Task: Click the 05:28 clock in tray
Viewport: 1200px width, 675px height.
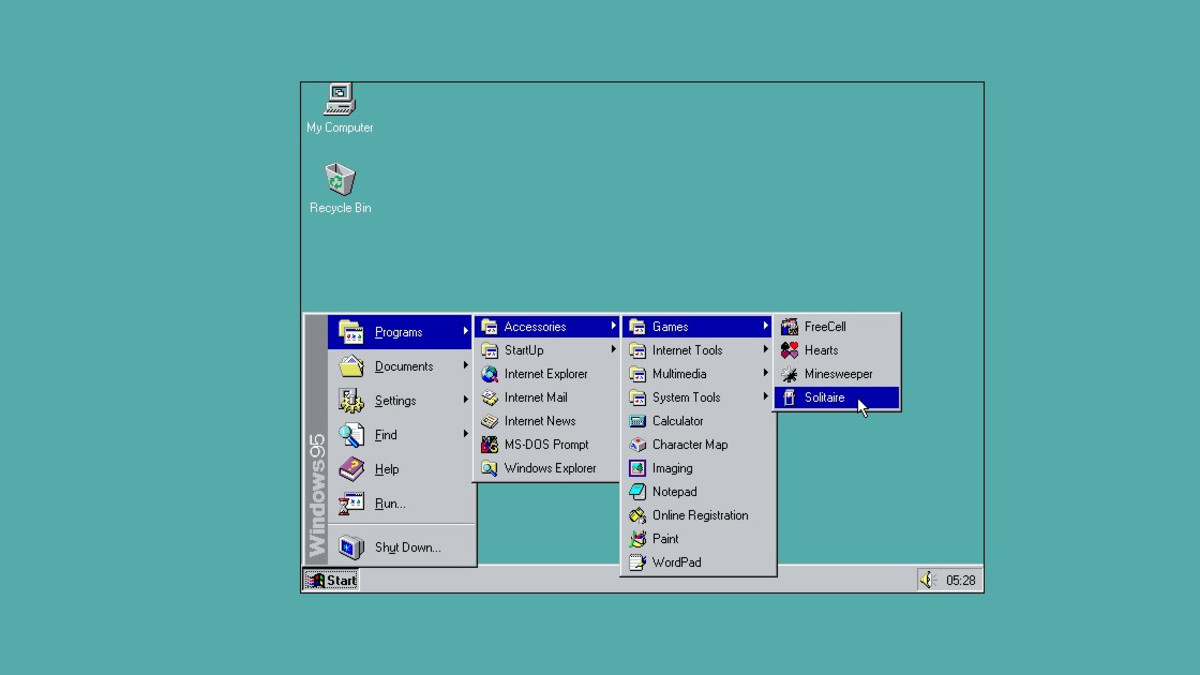Action: [x=961, y=580]
